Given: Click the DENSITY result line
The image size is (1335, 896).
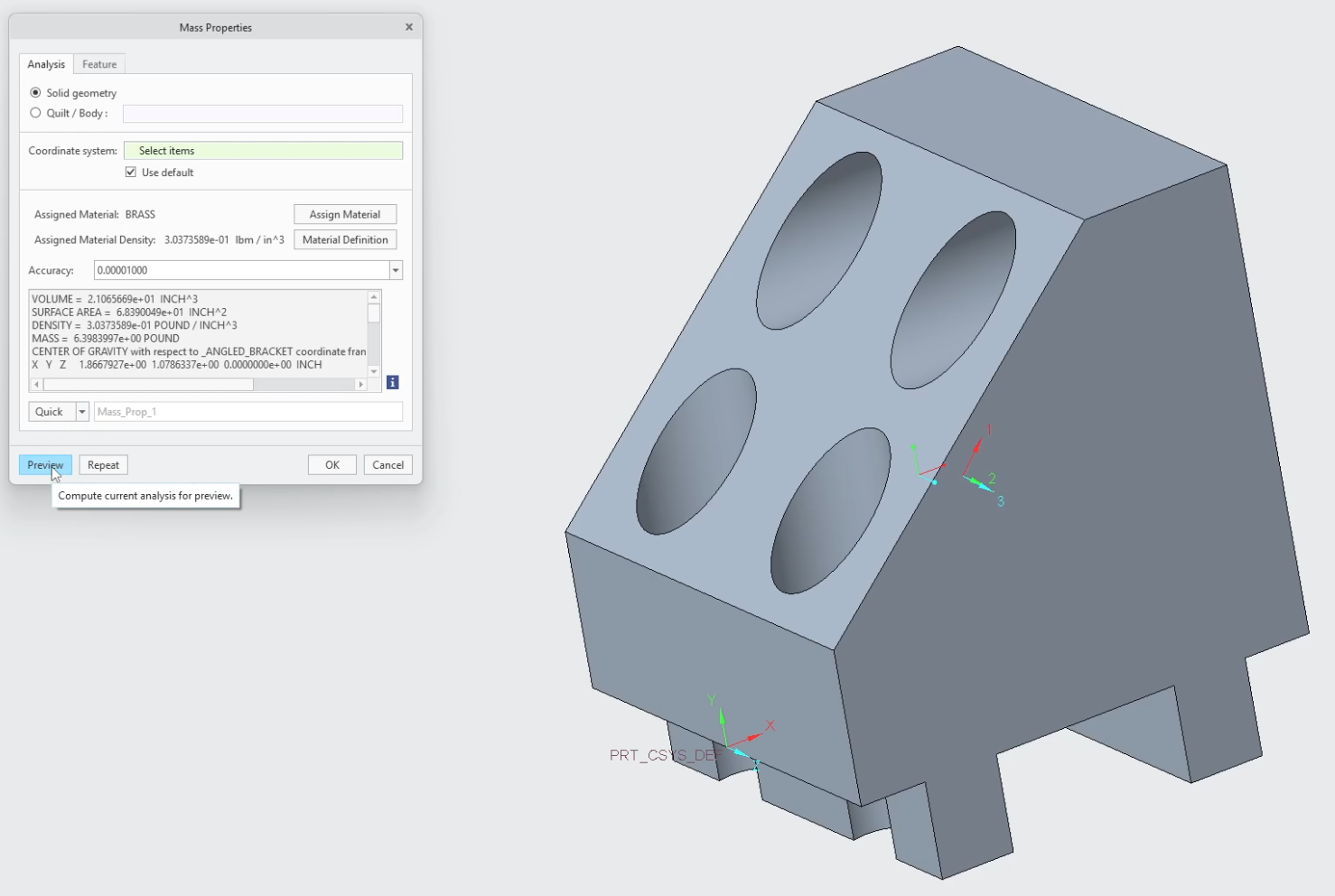Looking at the screenshot, I should [x=135, y=325].
